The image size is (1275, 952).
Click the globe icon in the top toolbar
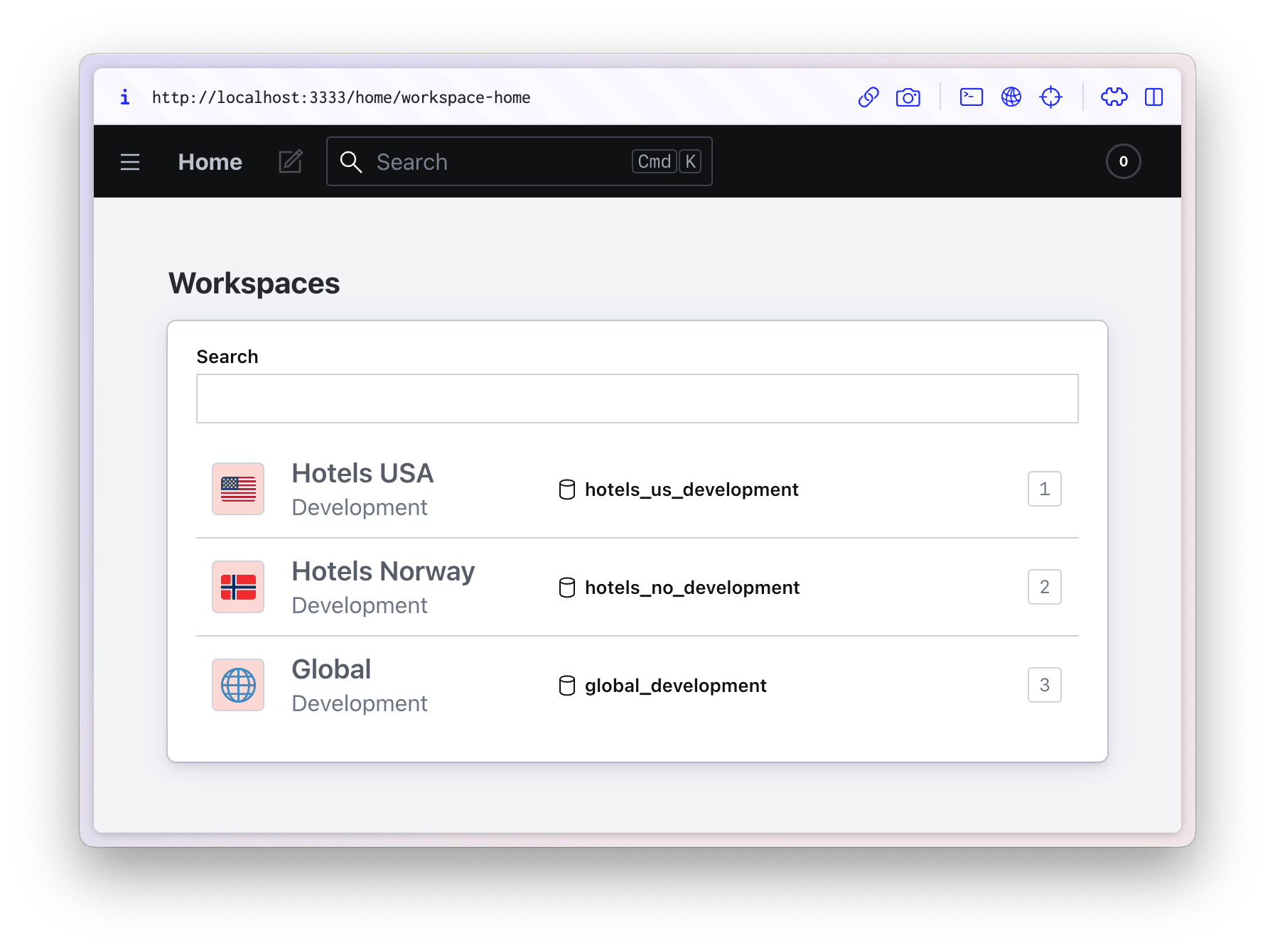click(1011, 97)
